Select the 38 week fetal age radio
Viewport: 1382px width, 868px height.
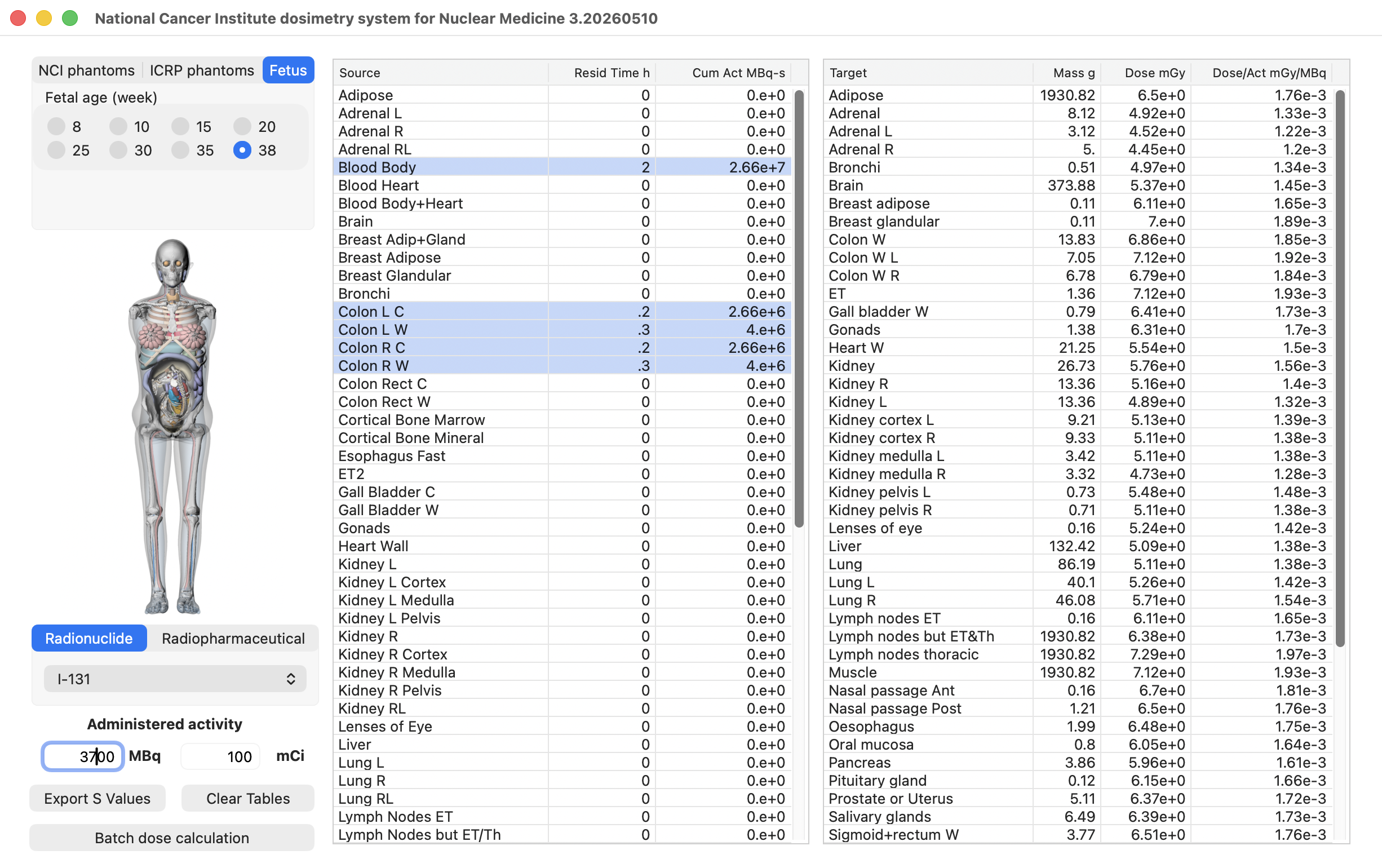tap(242, 150)
